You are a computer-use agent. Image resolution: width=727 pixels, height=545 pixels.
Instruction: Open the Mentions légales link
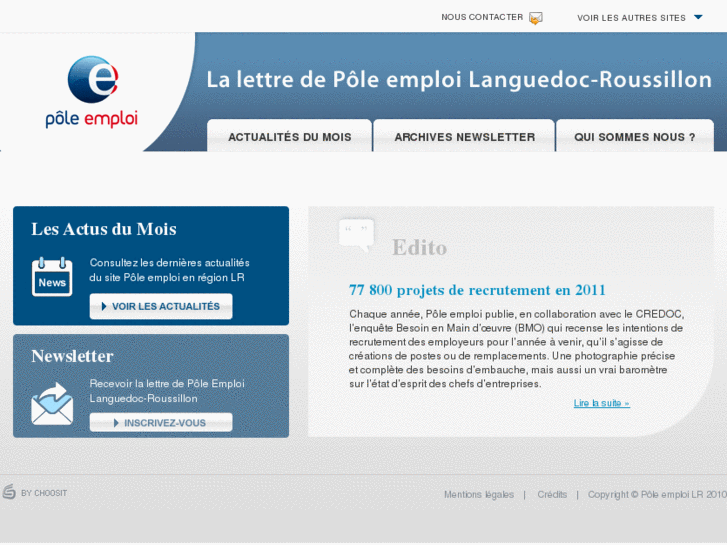point(479,494)
